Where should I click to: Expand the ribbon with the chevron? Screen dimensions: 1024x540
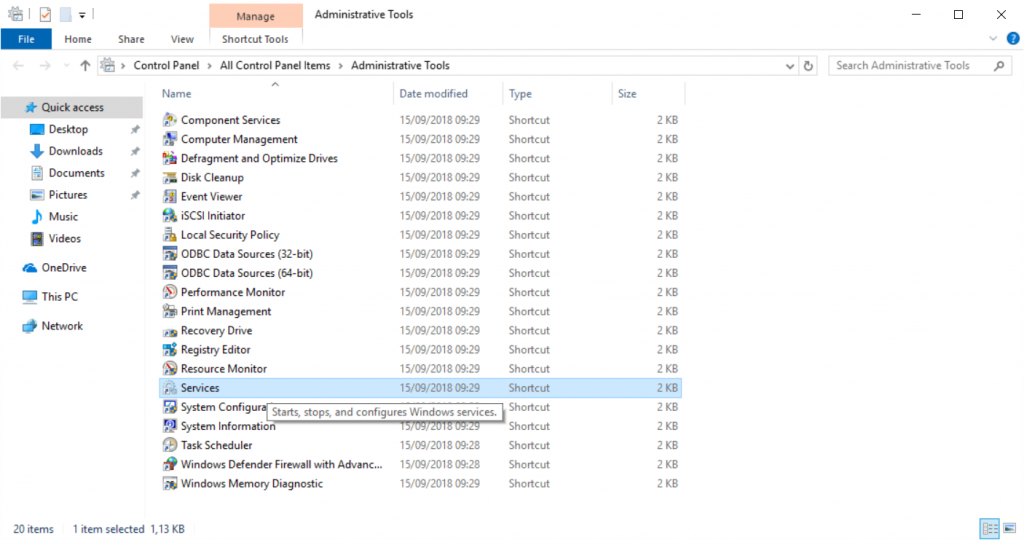point(993,39)
